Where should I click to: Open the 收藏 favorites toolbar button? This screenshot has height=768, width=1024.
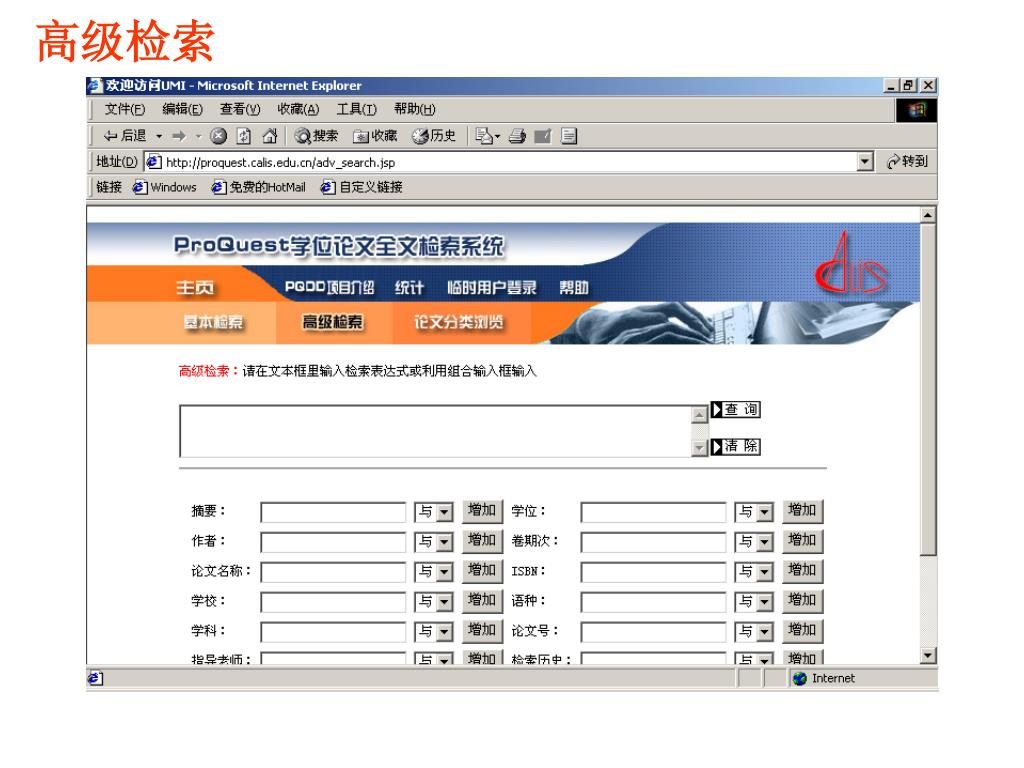point(375,136)
